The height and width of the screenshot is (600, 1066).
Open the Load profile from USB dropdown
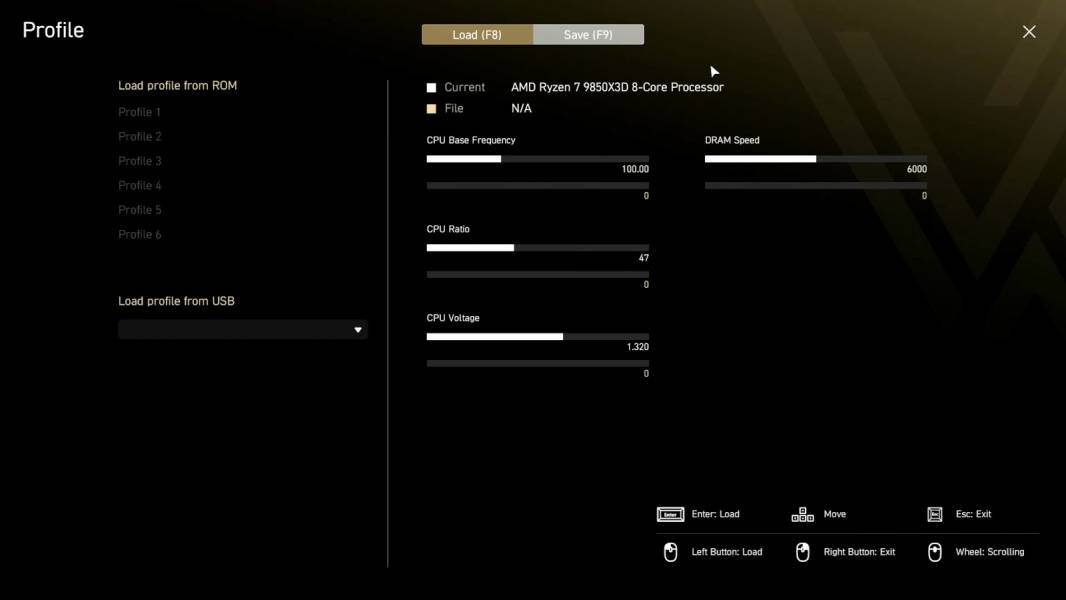(243, 330)
